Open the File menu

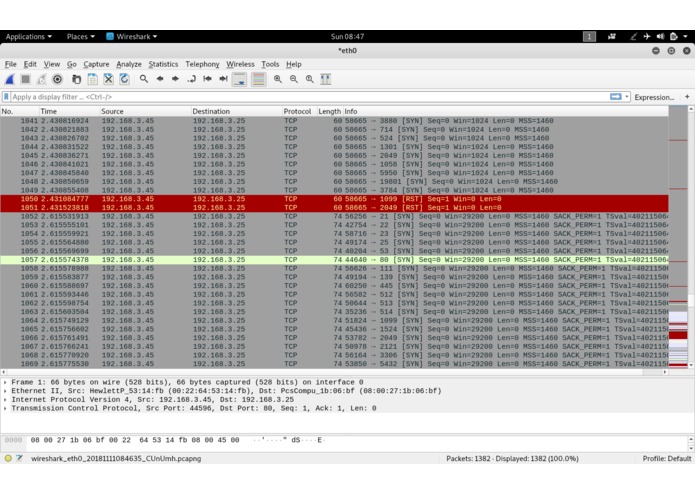11,64
